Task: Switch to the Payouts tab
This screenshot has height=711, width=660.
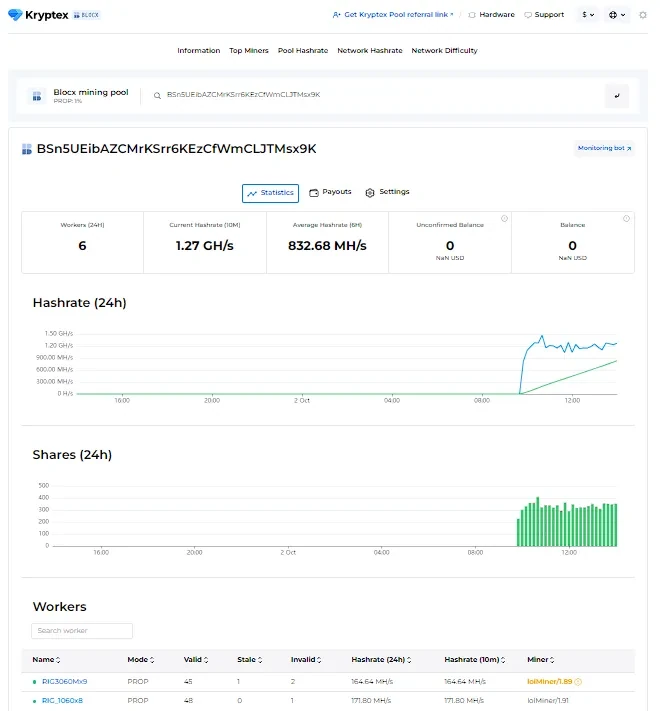Action: coord(330,192)
